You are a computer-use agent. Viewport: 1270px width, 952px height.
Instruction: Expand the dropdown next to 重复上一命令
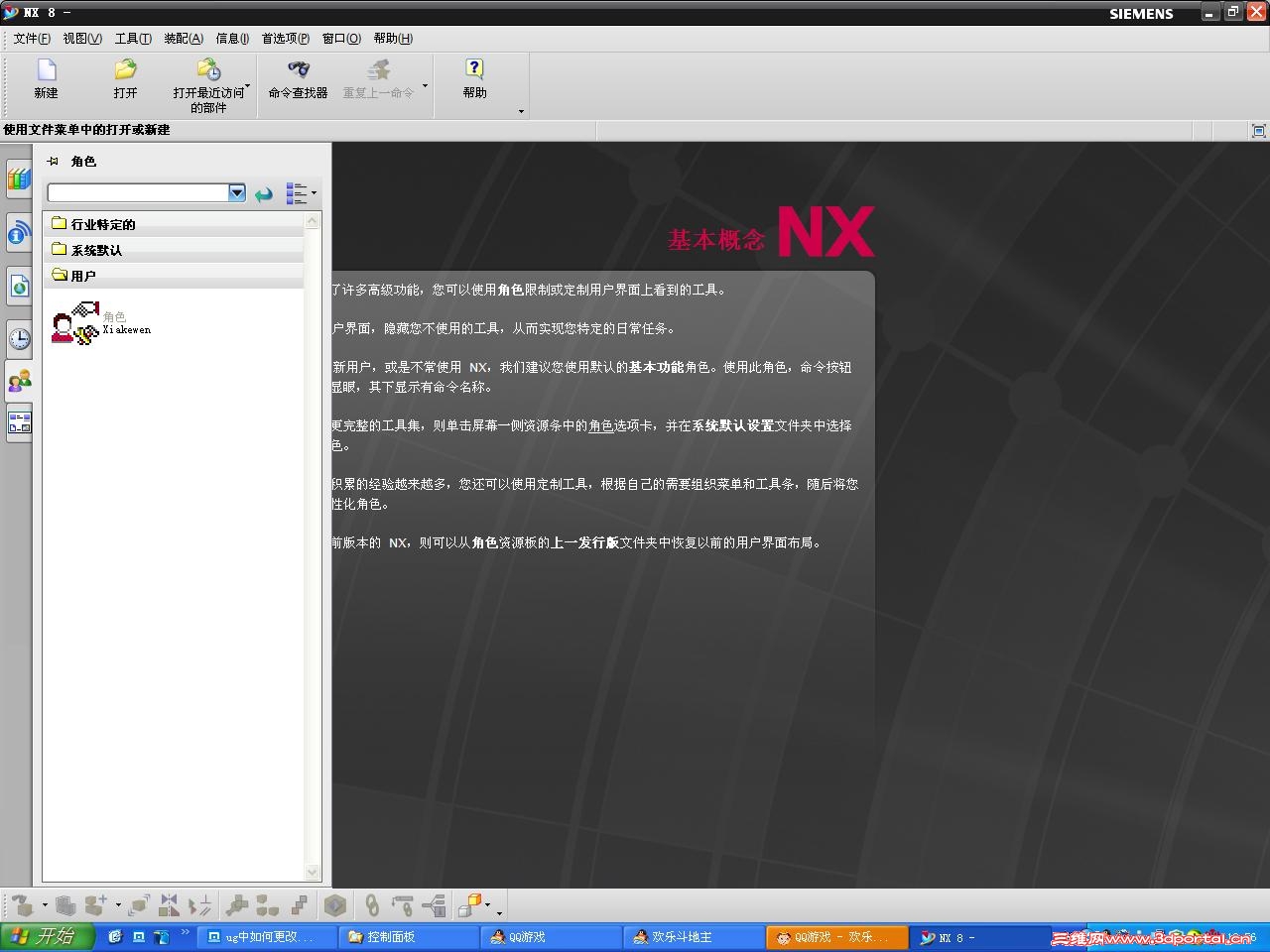pos(425,85)
